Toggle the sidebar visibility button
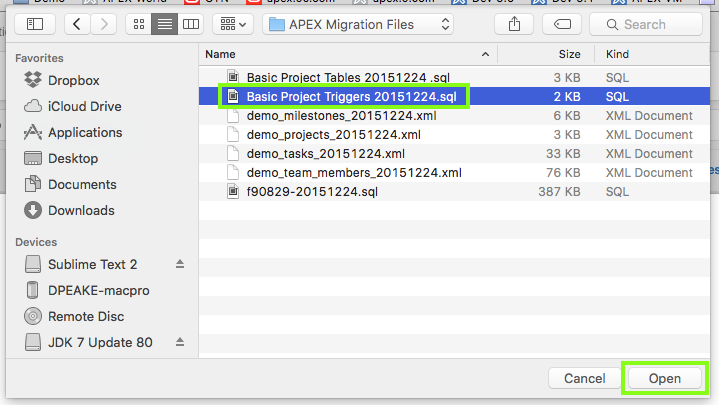719x405 pixels. [35, 24]
